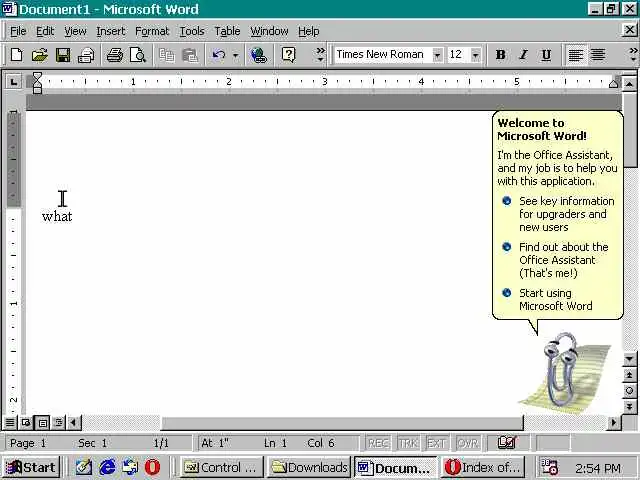
Task: Open the Table menu
Action: point(227,31)
